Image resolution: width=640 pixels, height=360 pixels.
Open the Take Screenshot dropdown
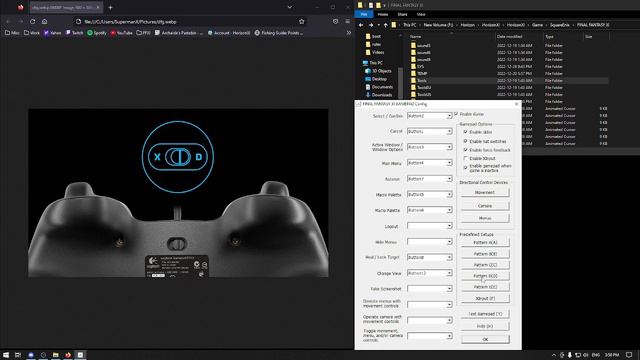pyautogui.click(x=449, y=289)
